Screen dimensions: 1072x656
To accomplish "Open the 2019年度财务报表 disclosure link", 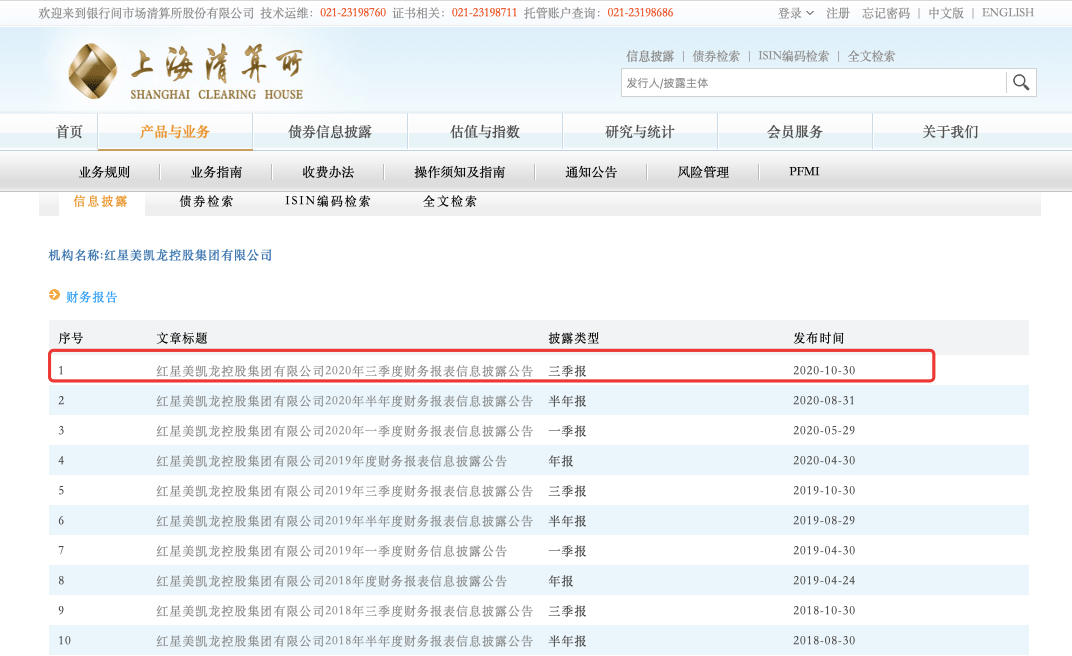I will point(331,461).
